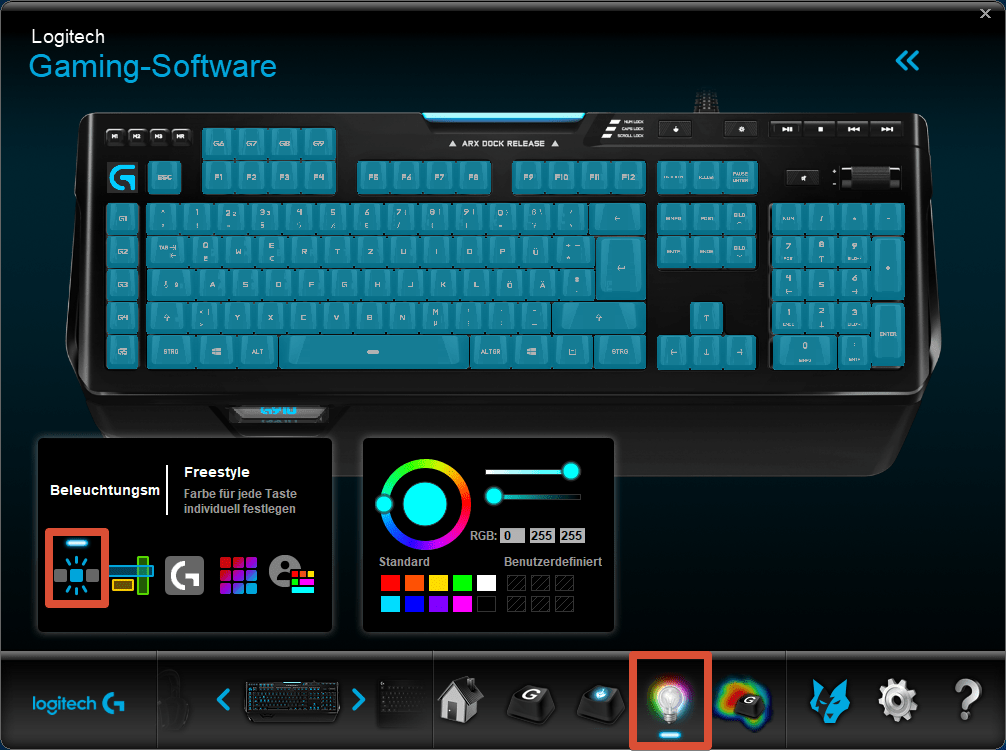
Task: Click the RGB green value field
Action: click(541, 536)
